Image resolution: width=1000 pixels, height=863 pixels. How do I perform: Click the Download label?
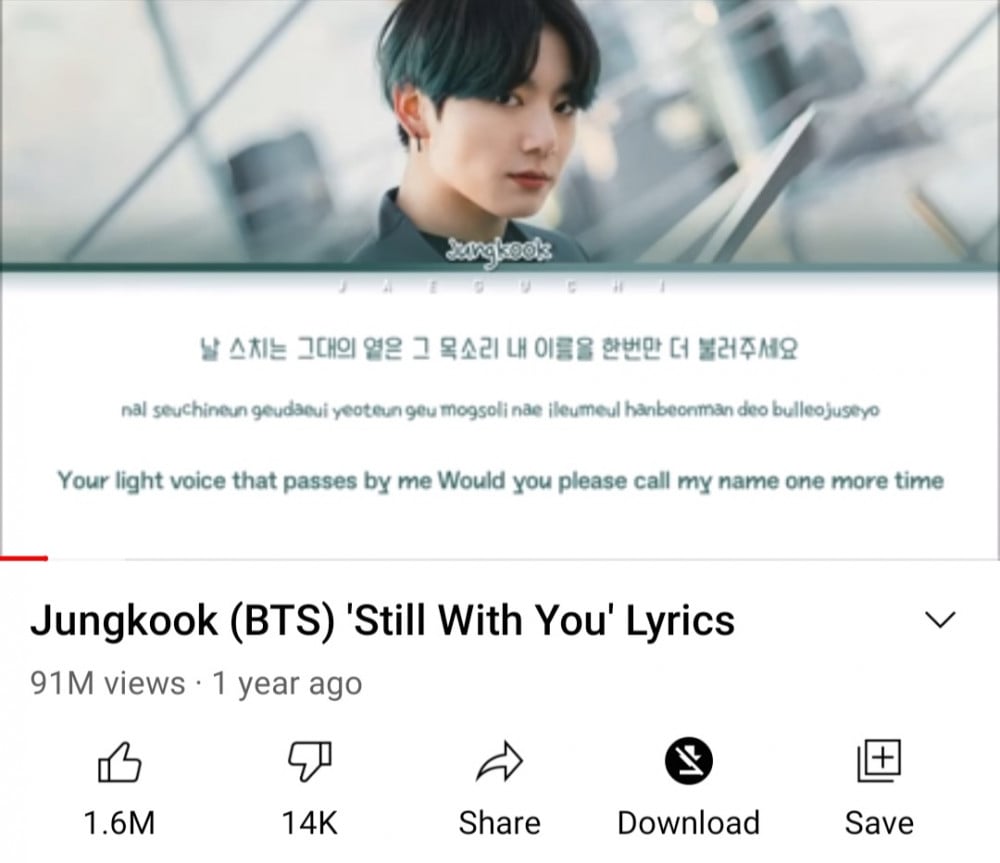point(689,823)
